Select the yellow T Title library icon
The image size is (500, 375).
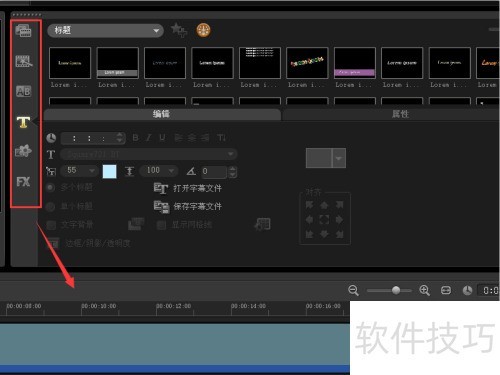coord(23,122)
